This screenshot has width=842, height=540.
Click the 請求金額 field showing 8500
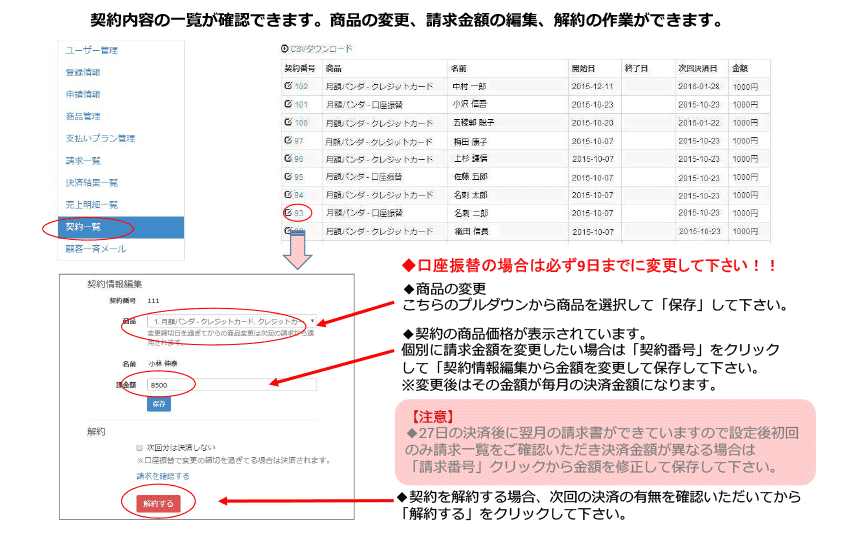(231, 385)
